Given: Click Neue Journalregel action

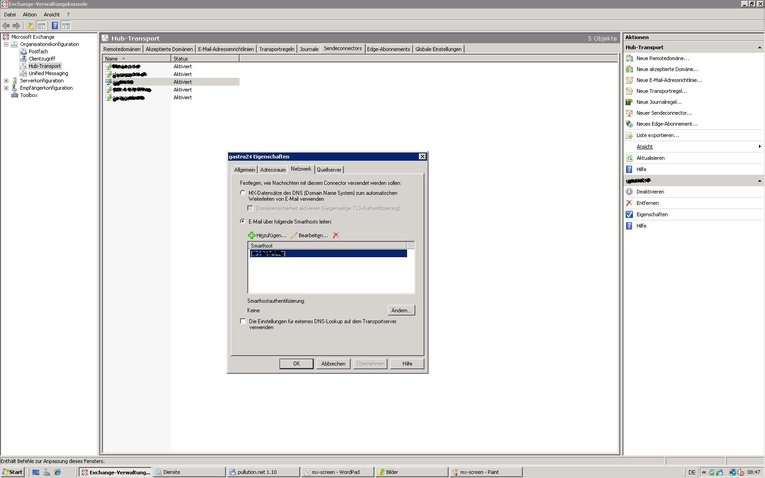Looking at the screenshot, I should click(x=659, y=102).
